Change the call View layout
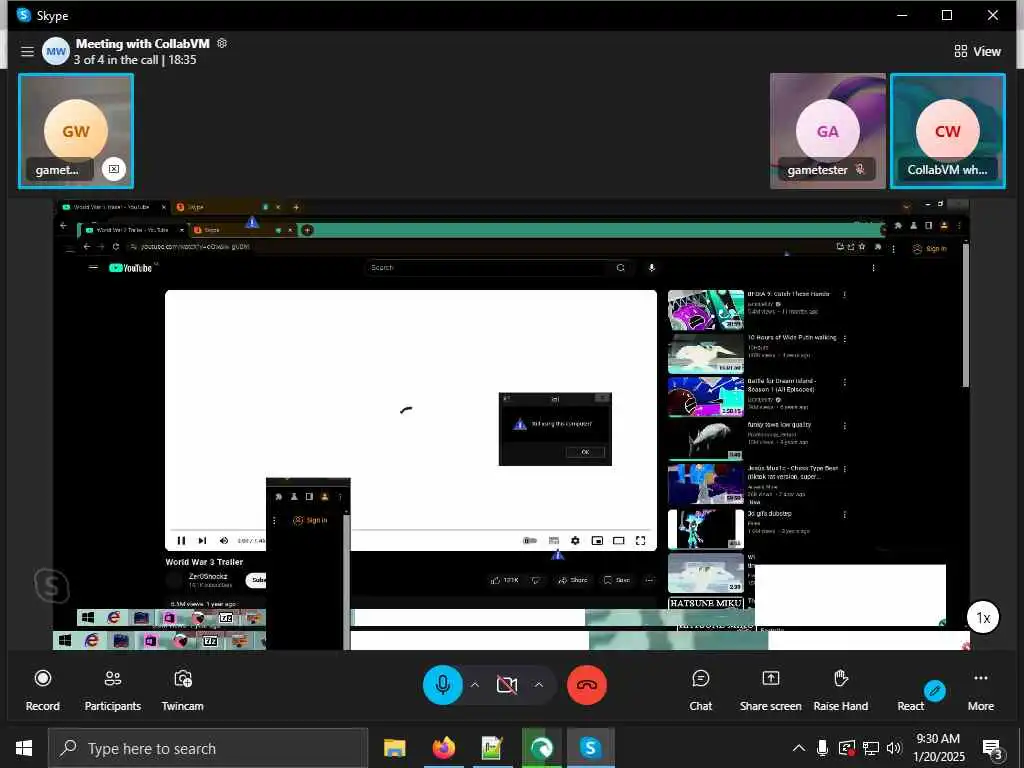The width and height of the screenshot is (1024, 768). [x=977, y=52]
